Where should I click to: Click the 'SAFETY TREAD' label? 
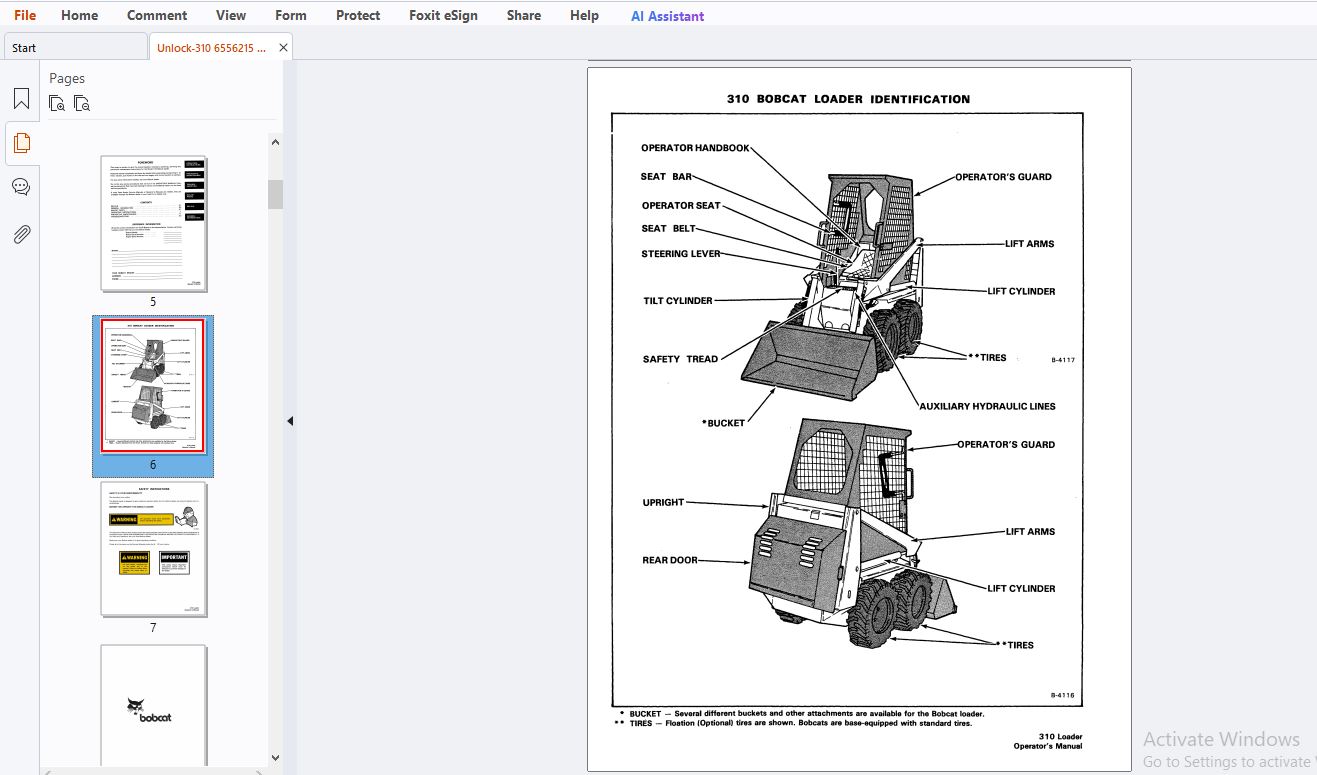coord(680,359)
